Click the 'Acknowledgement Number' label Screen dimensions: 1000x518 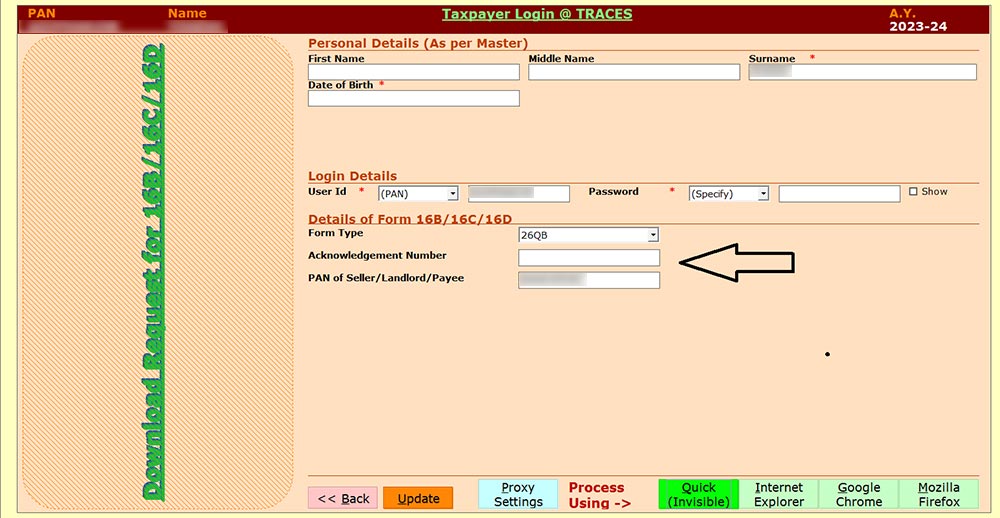[x=377, y=255]
